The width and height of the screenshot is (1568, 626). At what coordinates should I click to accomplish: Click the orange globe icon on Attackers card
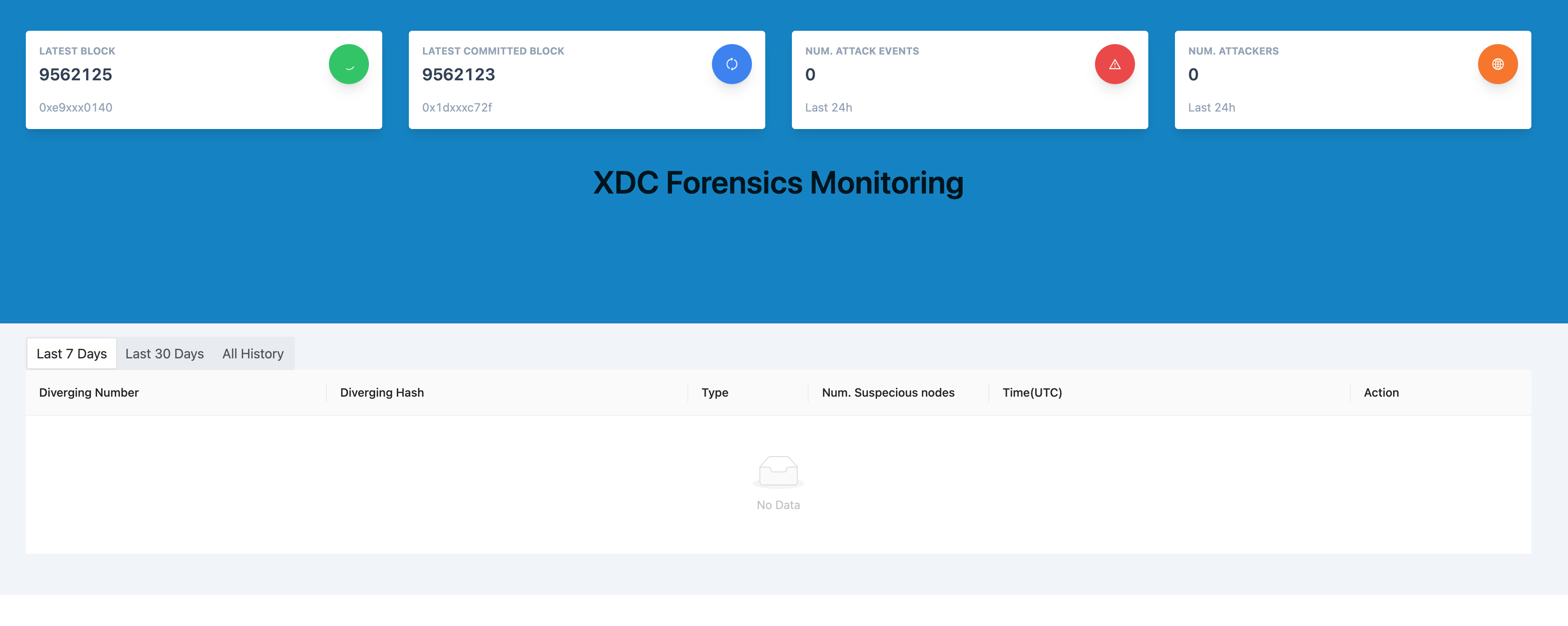pos(1497,64)
